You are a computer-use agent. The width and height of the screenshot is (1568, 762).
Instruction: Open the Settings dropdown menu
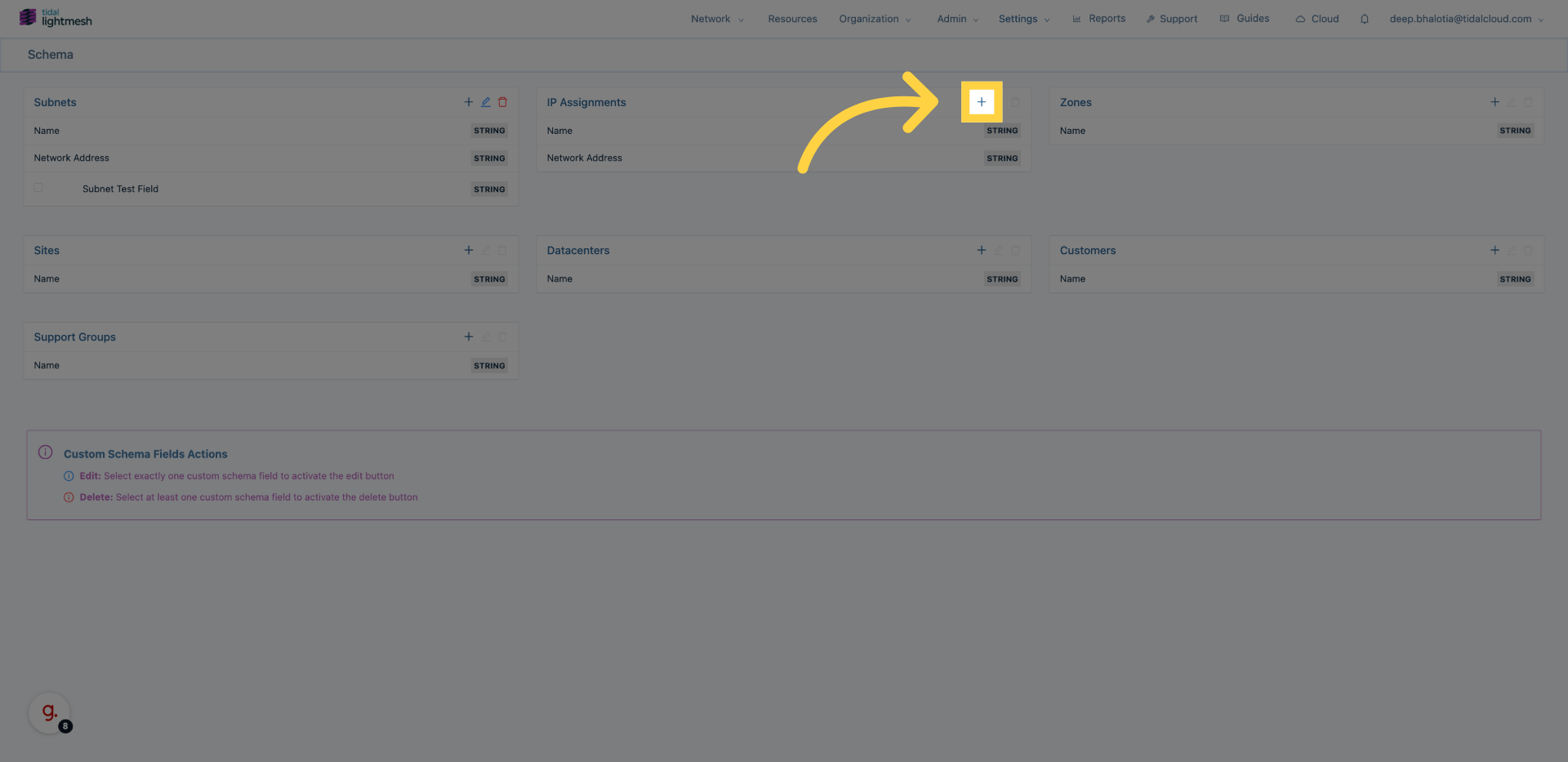coord(1023,19)
